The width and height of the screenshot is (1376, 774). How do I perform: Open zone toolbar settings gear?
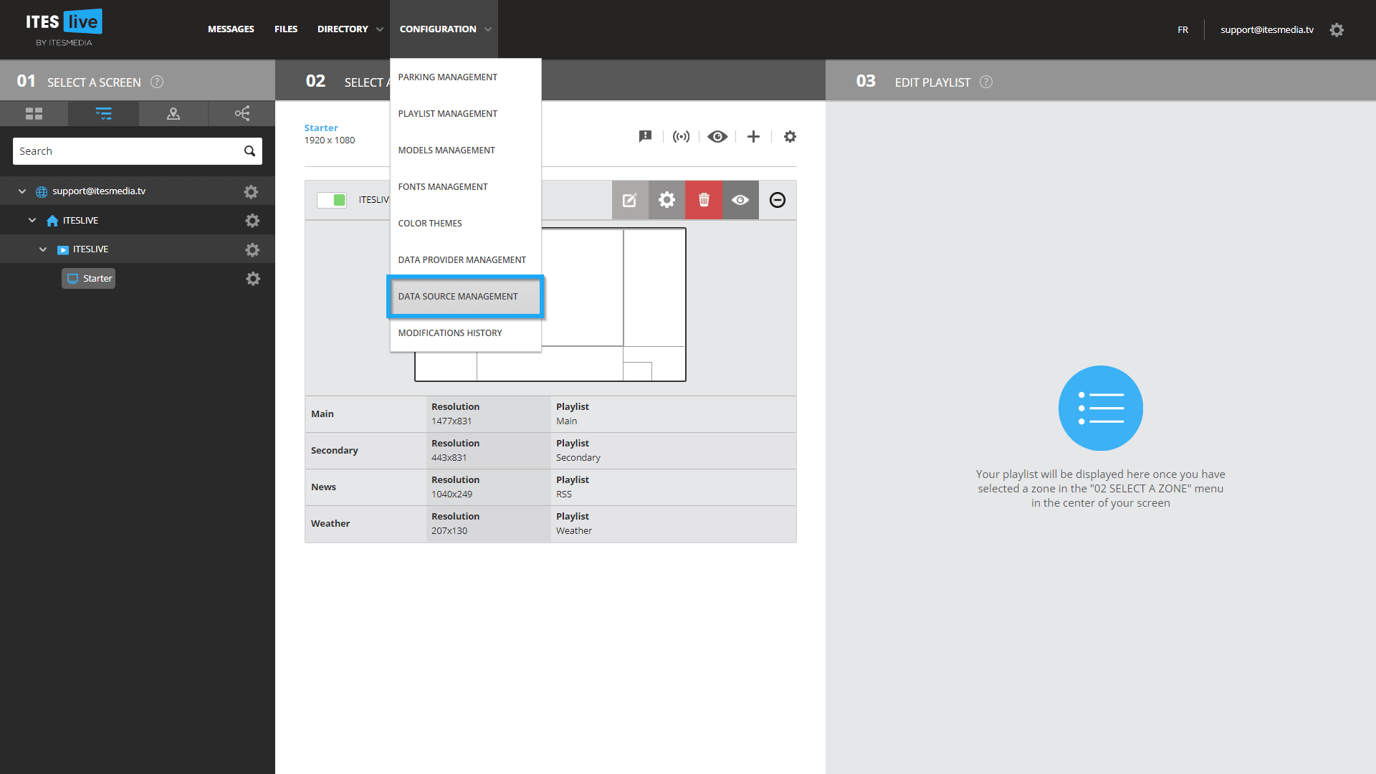click(790, 137)
